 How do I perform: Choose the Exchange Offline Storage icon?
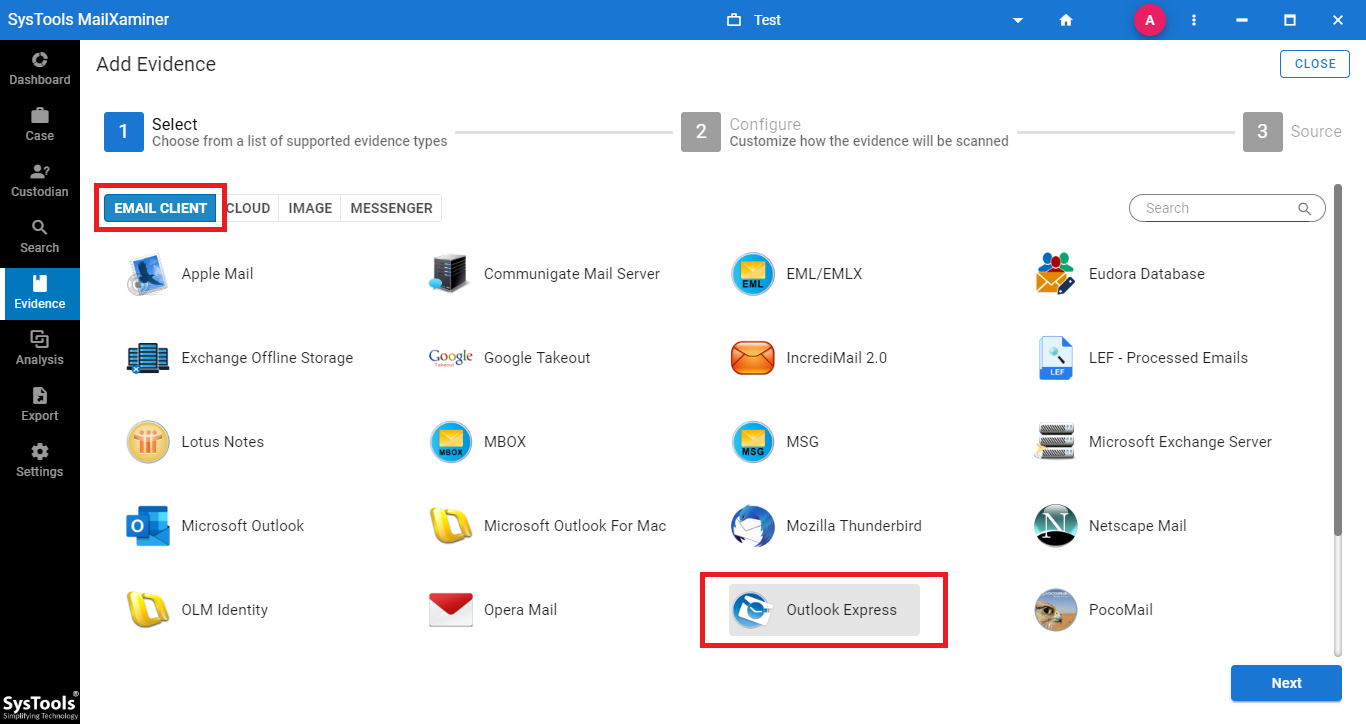coord(148,358)
